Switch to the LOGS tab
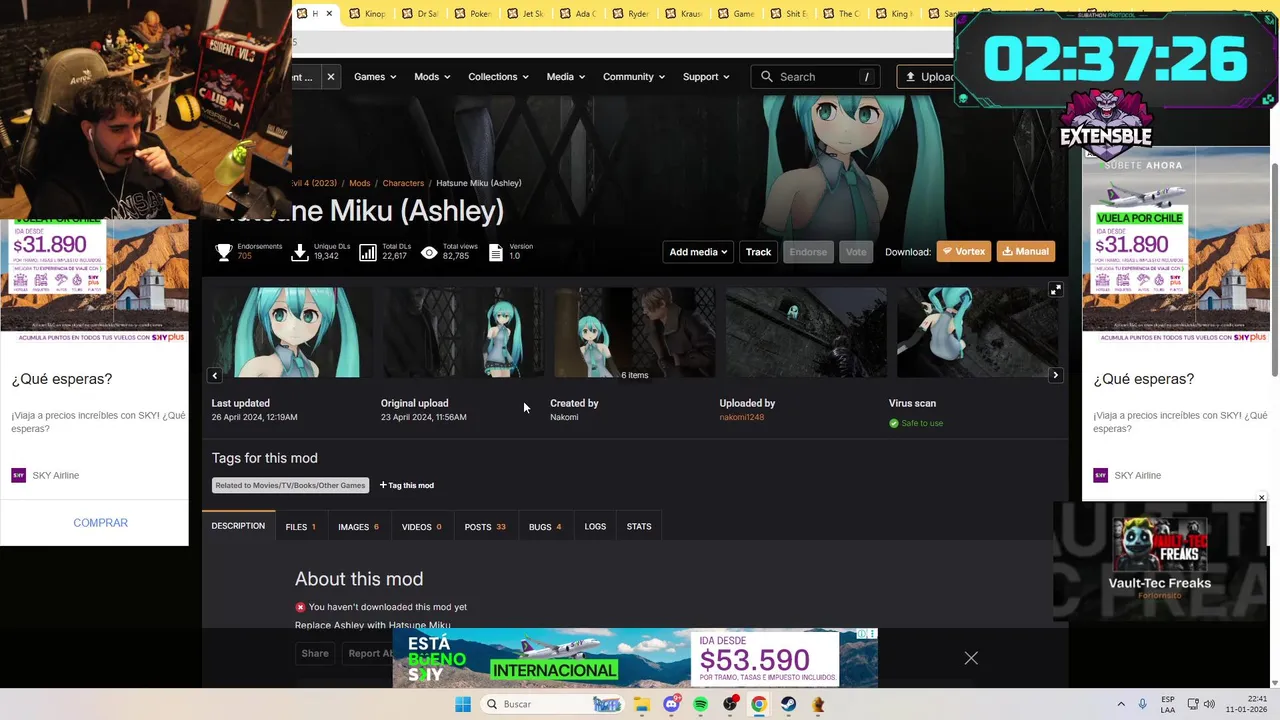The image size is (1280, 720). click(x=595, y=527)
